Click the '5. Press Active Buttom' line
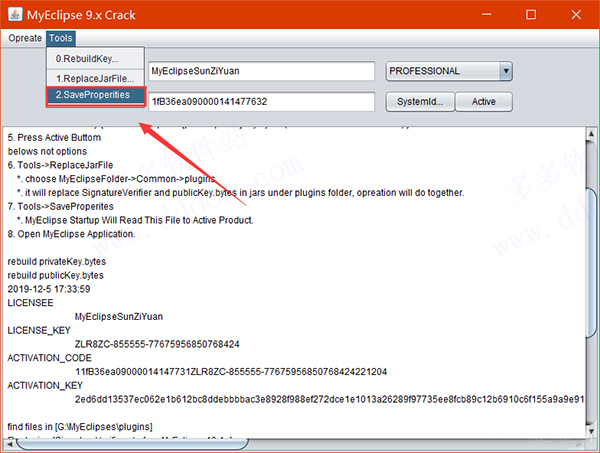 54,138
